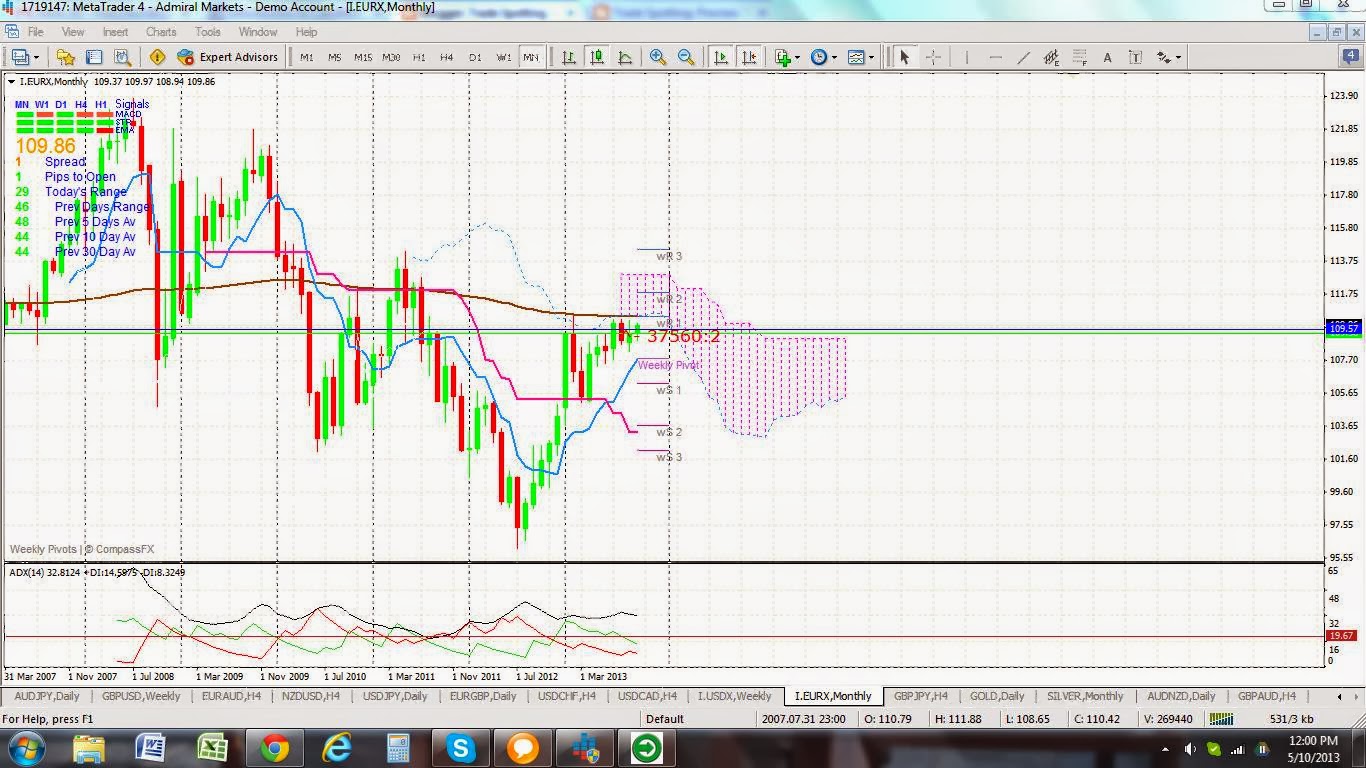Select the trendline drawing tool

[1023, 57]
